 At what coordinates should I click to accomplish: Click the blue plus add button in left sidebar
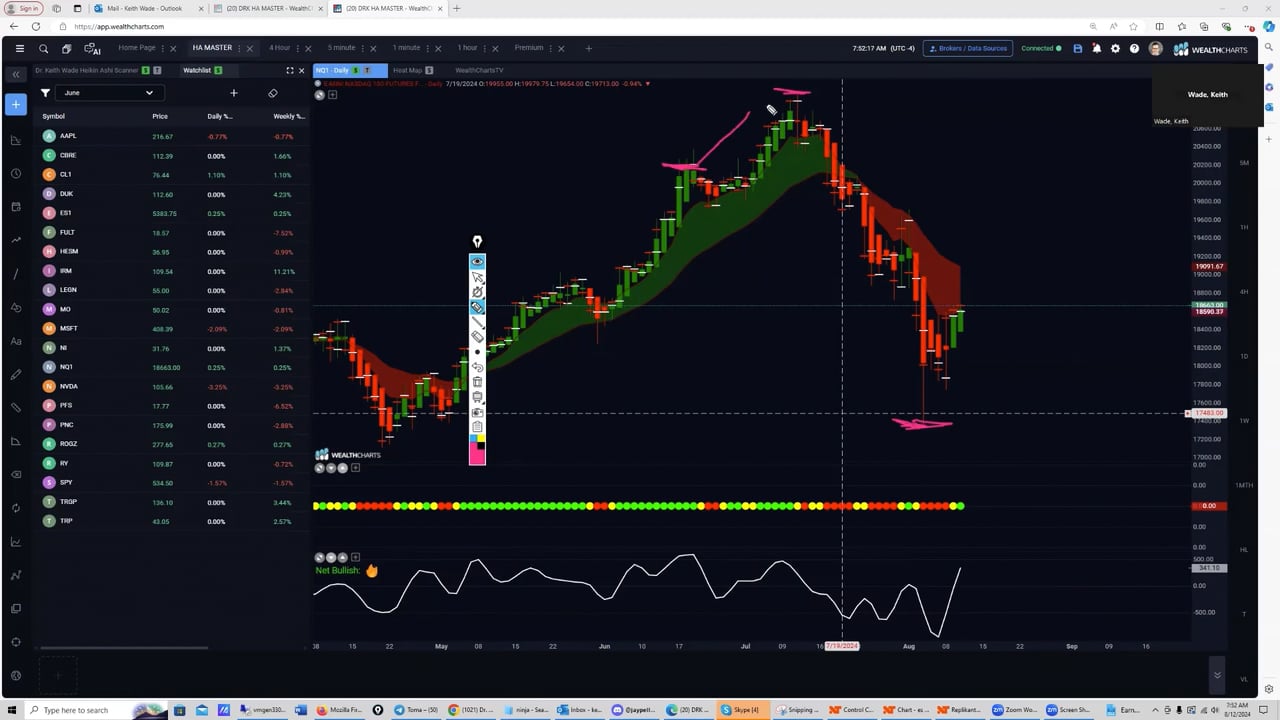pyautogui.click(x=16, y=105)
